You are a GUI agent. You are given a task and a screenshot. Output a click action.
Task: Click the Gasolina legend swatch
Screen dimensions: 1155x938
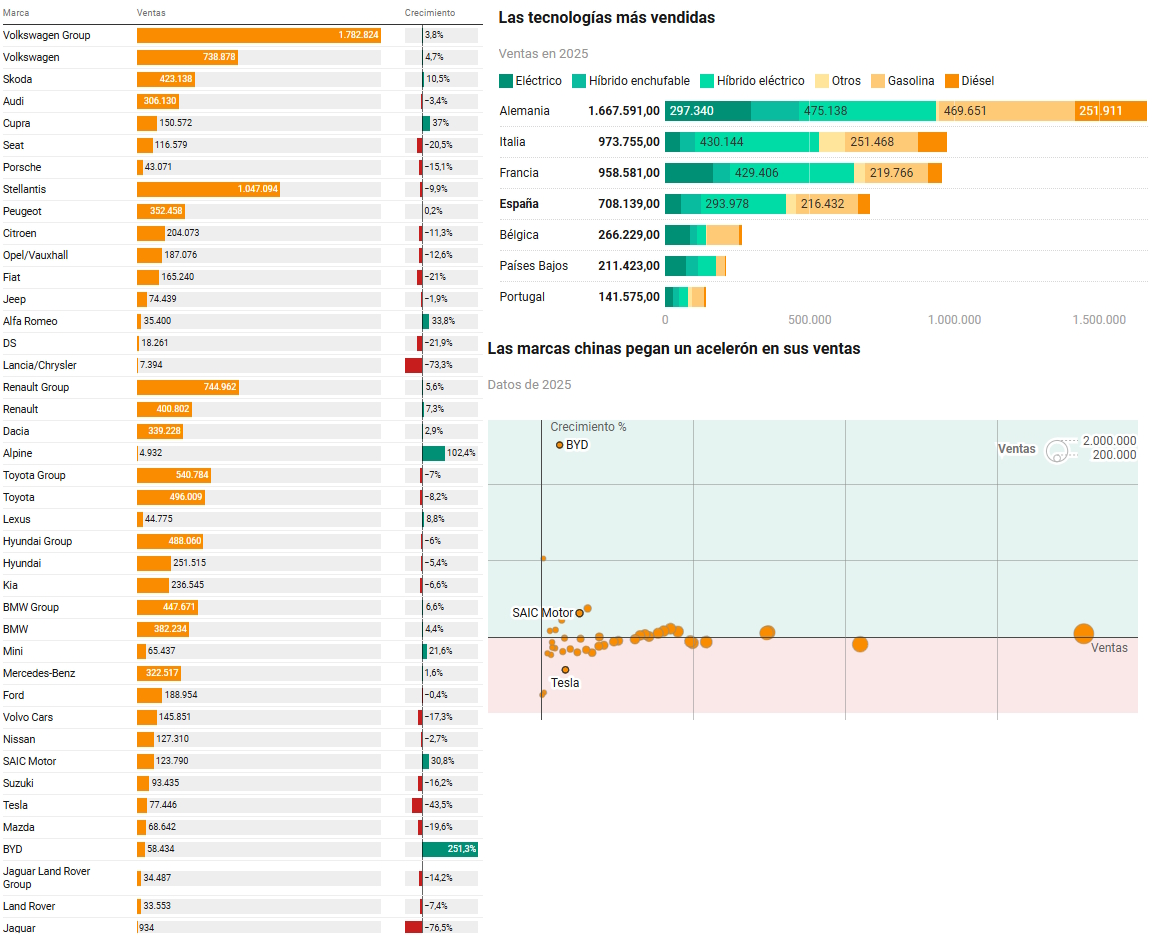[x=878, y=81]
